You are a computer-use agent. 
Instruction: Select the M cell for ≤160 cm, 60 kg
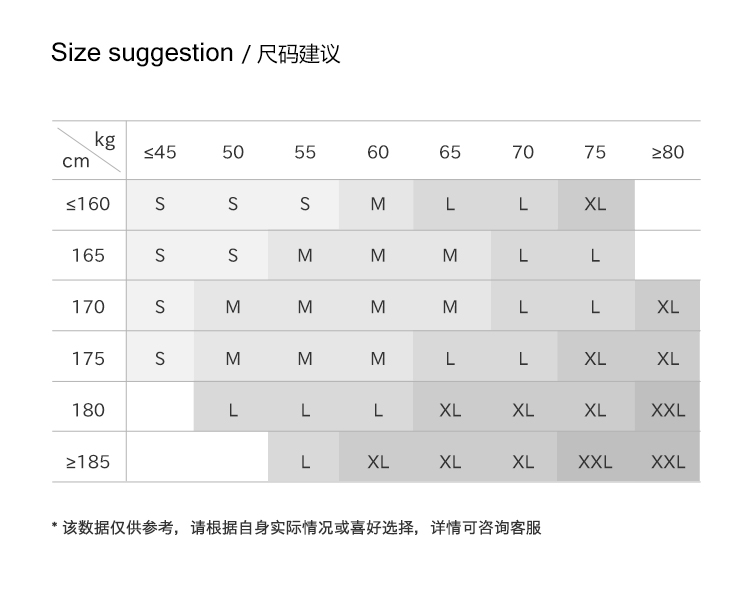coord(378,204)
